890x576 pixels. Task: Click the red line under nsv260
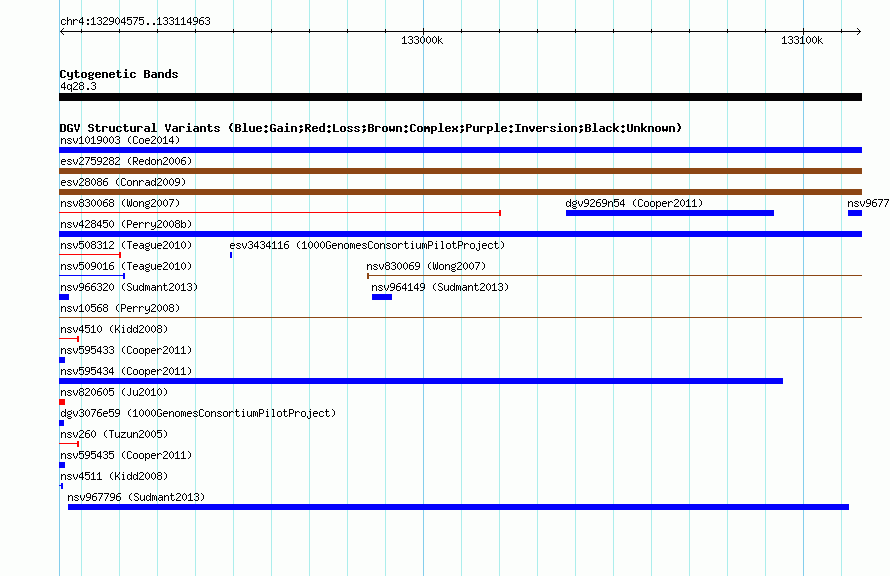pyautogui.click(x=69, y=444)
